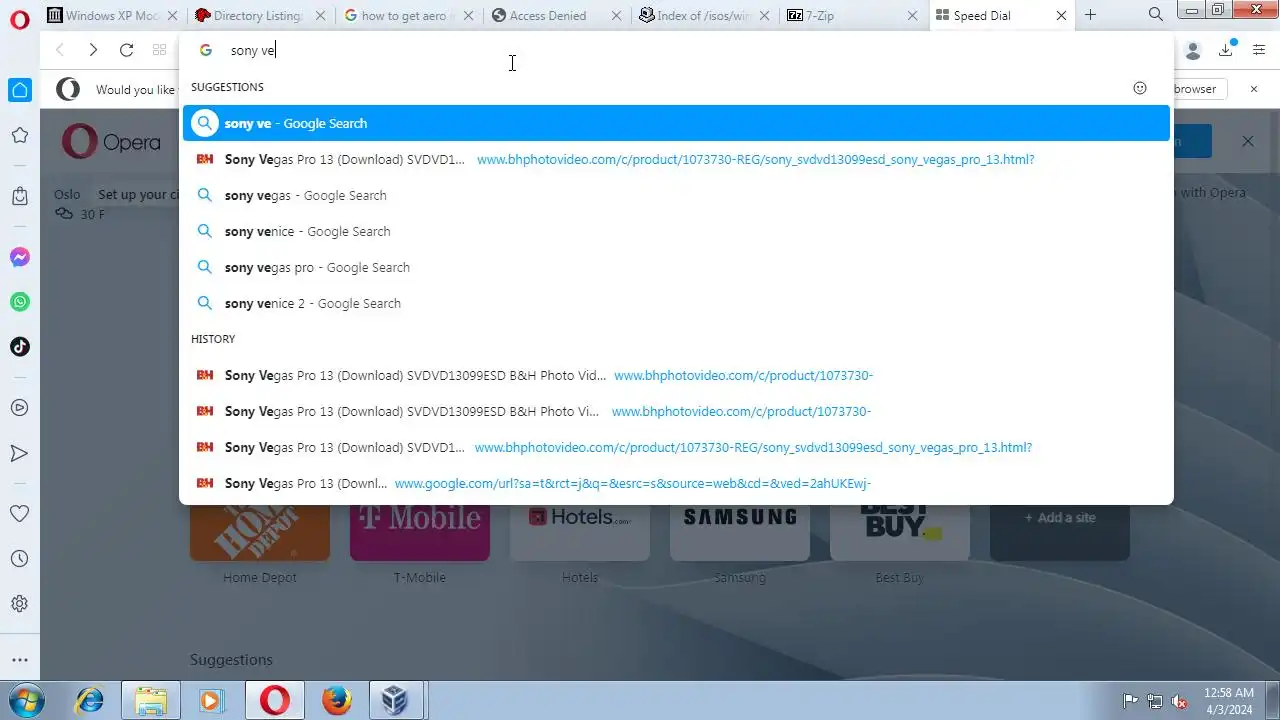Search tabs with the magnifier icon
Screen dimensions: 1280x720
tap(1156, 15)
